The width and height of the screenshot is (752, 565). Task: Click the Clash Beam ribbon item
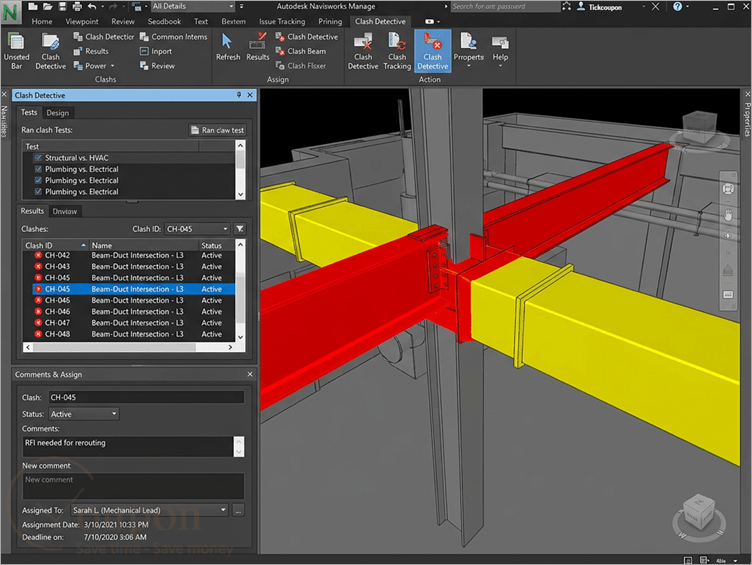click(301, 51)
